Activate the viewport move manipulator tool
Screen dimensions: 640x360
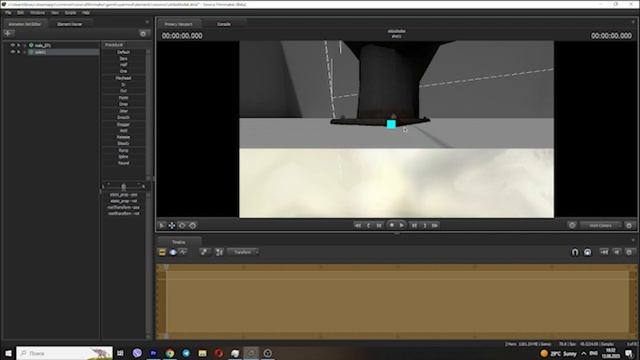(x=172, y=225)
